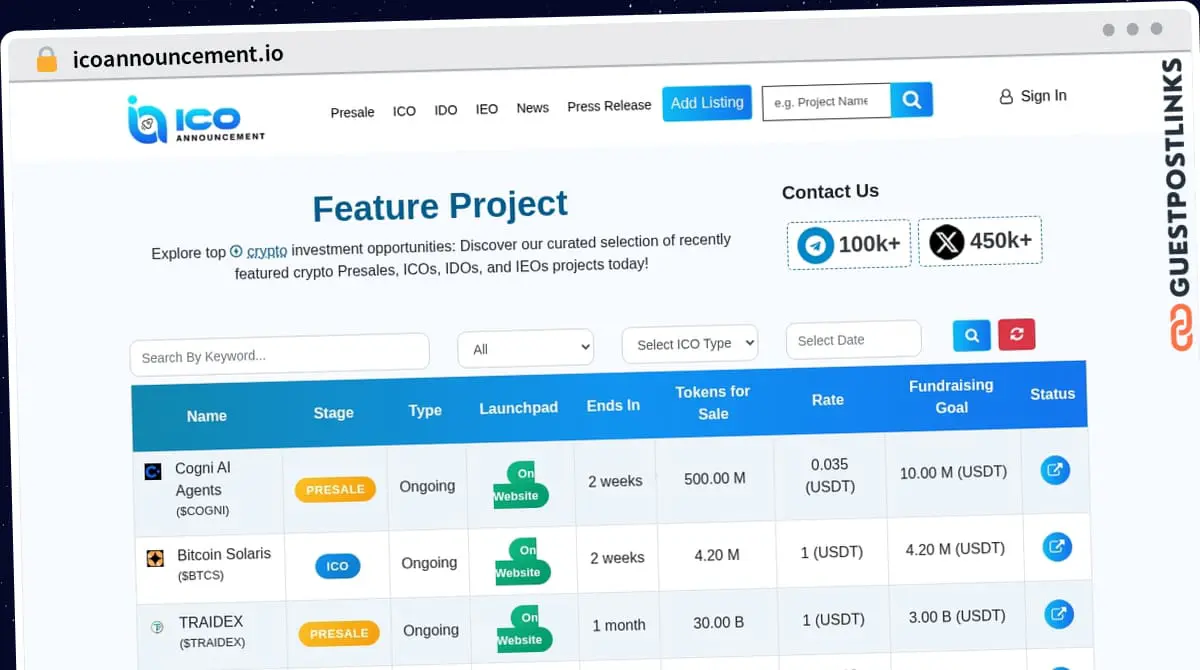Image resolution: width=1200 pixels, height=670 pixels.
Task: Click the Add Listing button
Action: (707, 103)
